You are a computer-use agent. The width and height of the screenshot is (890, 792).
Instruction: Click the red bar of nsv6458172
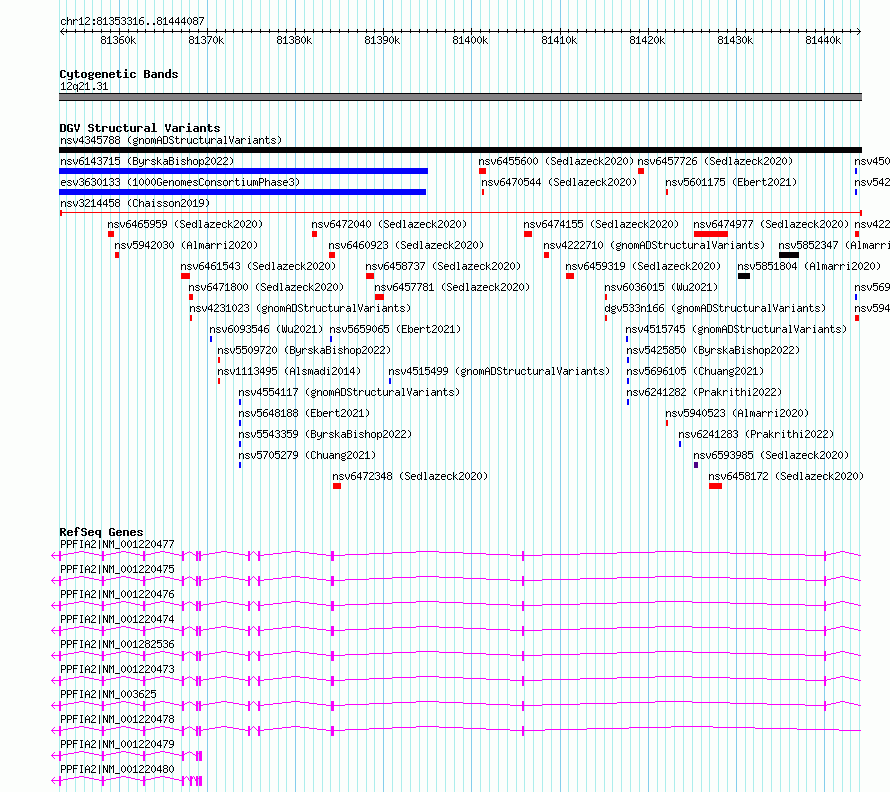pyautogui.click(x=715, y=486)
